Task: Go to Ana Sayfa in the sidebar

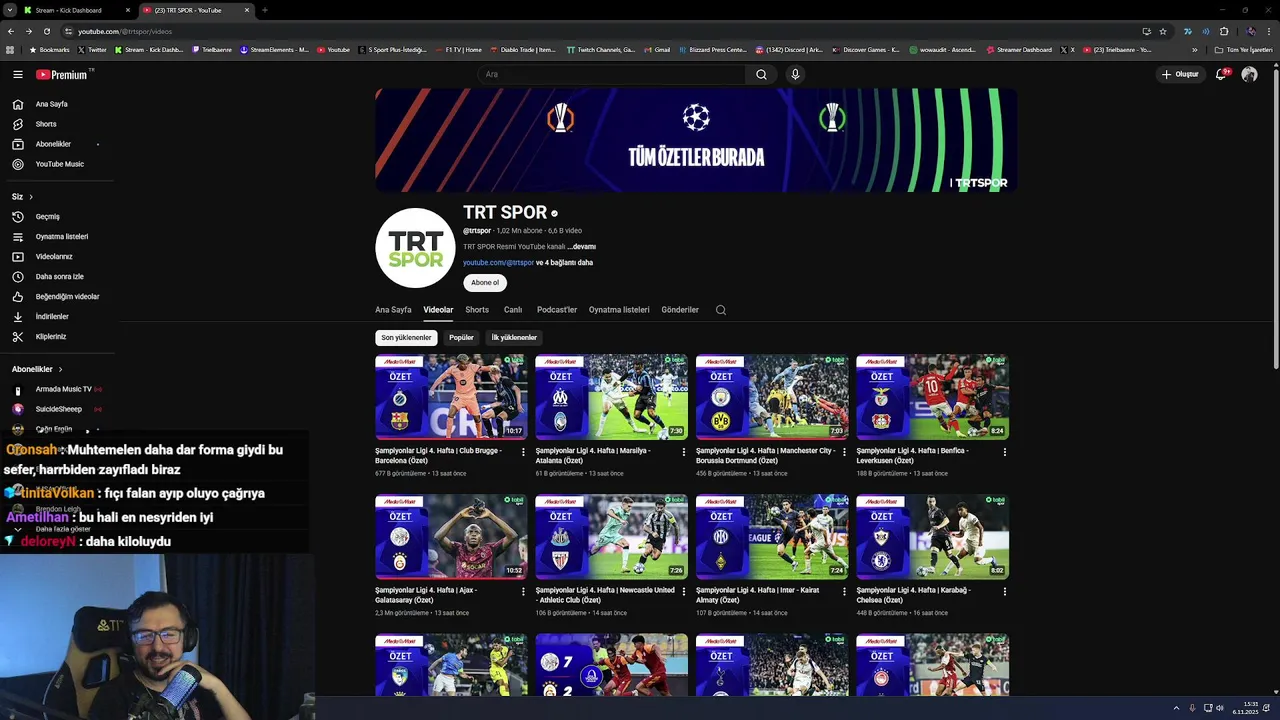Action: (52, 104)
